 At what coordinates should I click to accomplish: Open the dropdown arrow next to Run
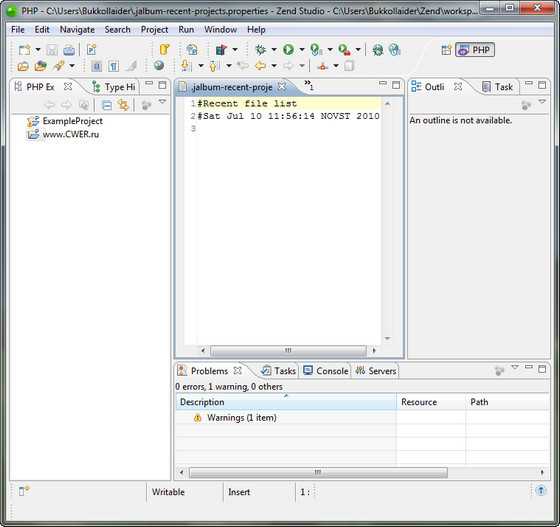coord(302,50)
